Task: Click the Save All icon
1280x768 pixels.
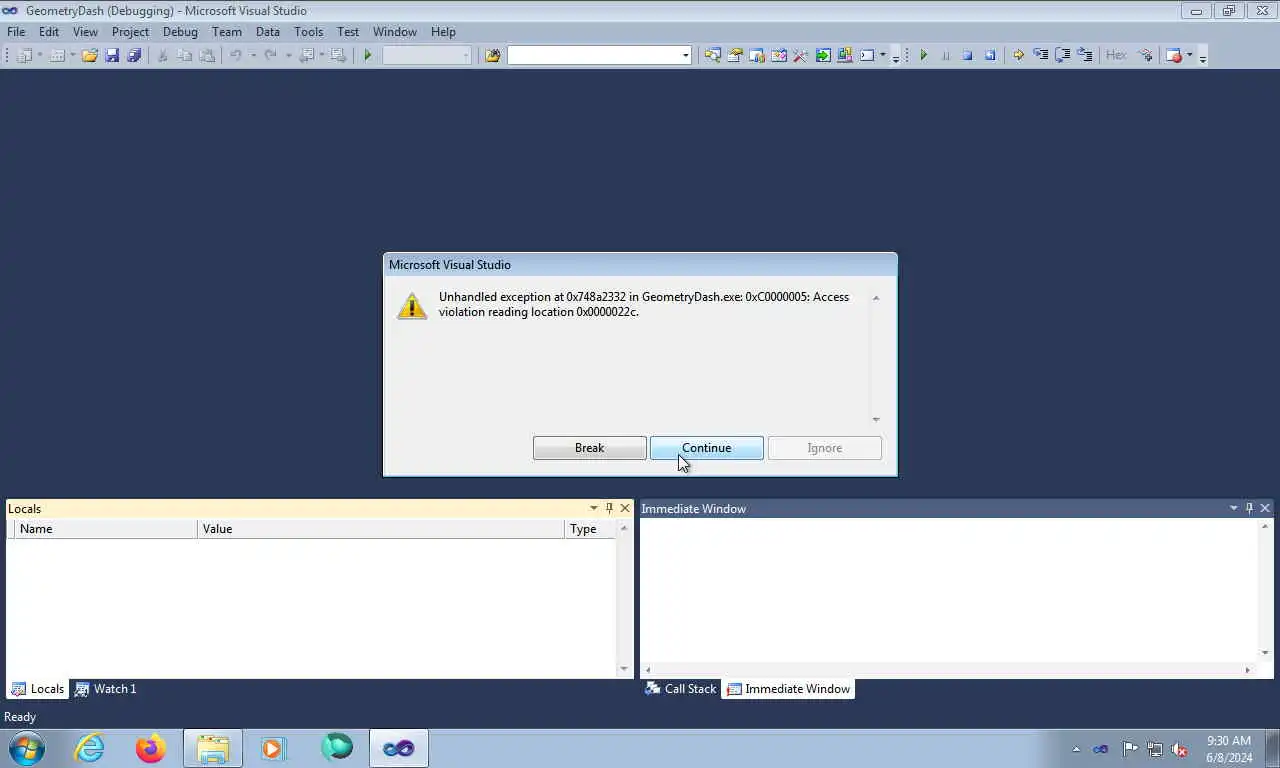Action: click(134, 55)
